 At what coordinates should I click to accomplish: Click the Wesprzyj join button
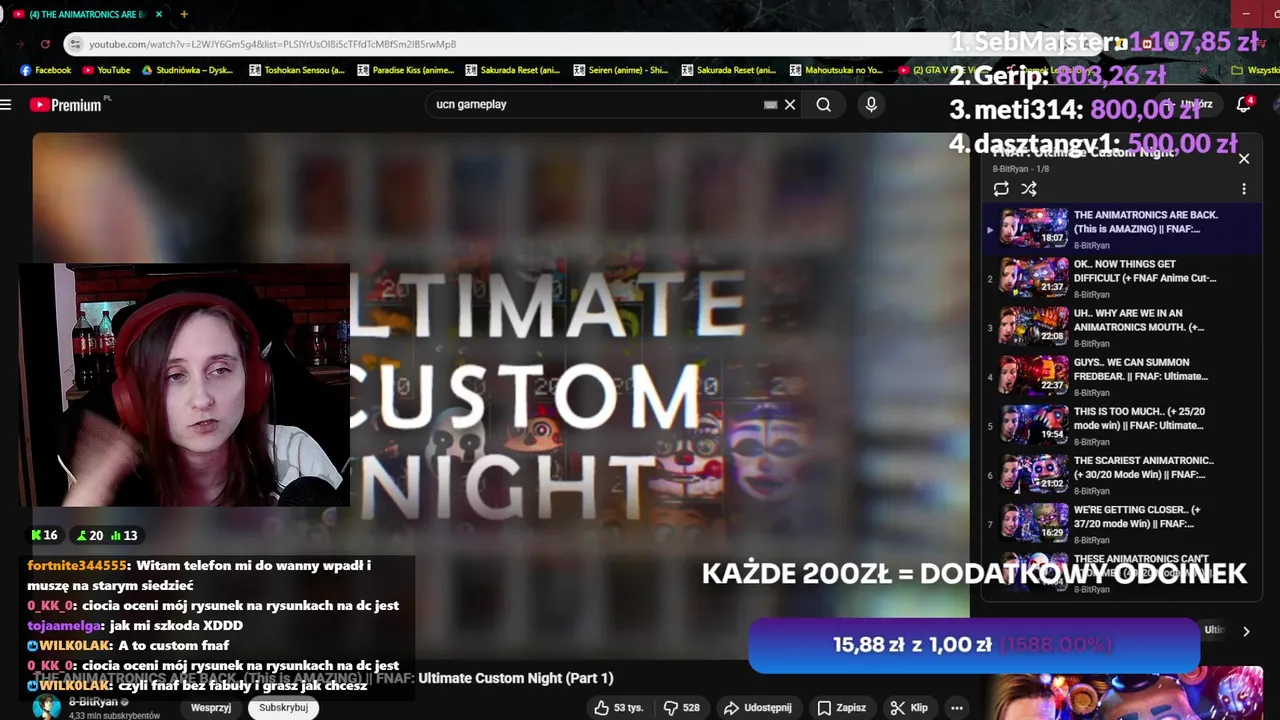(211, 707)
